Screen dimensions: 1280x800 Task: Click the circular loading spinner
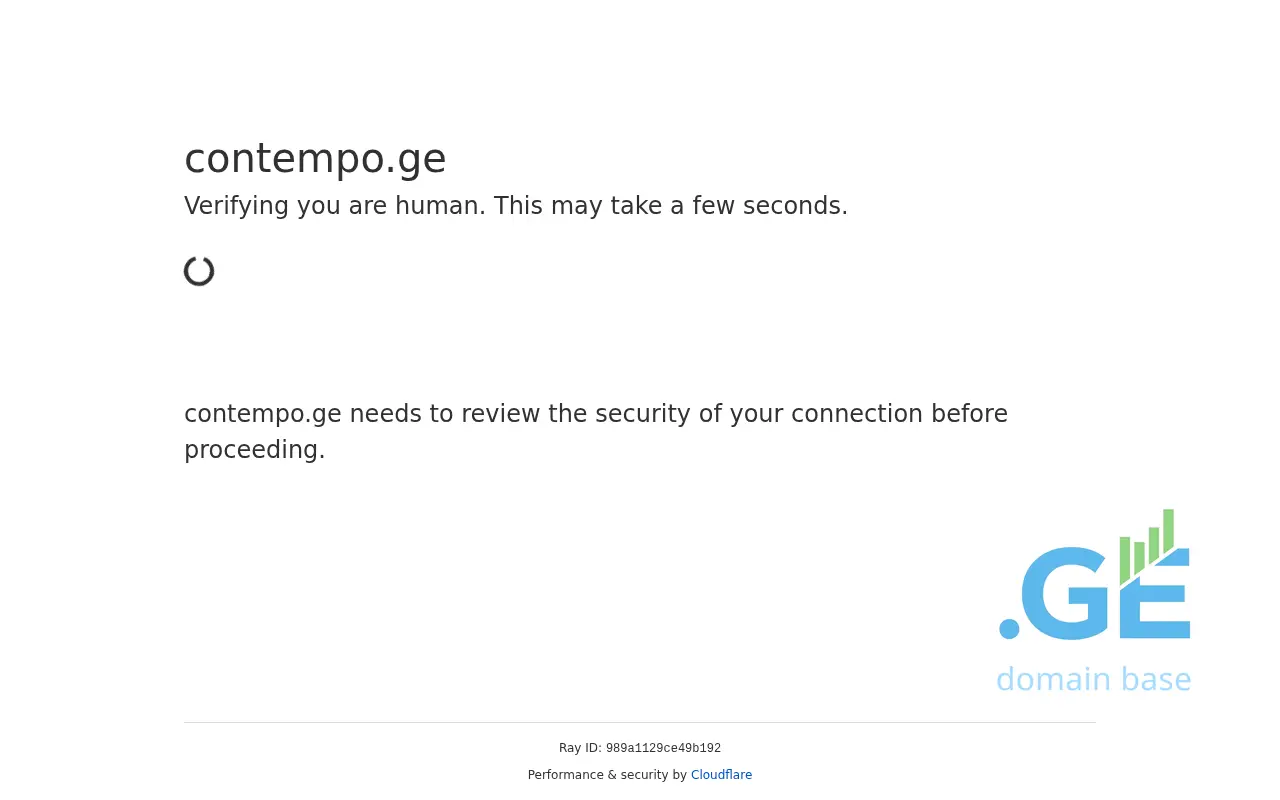point(199,271)
